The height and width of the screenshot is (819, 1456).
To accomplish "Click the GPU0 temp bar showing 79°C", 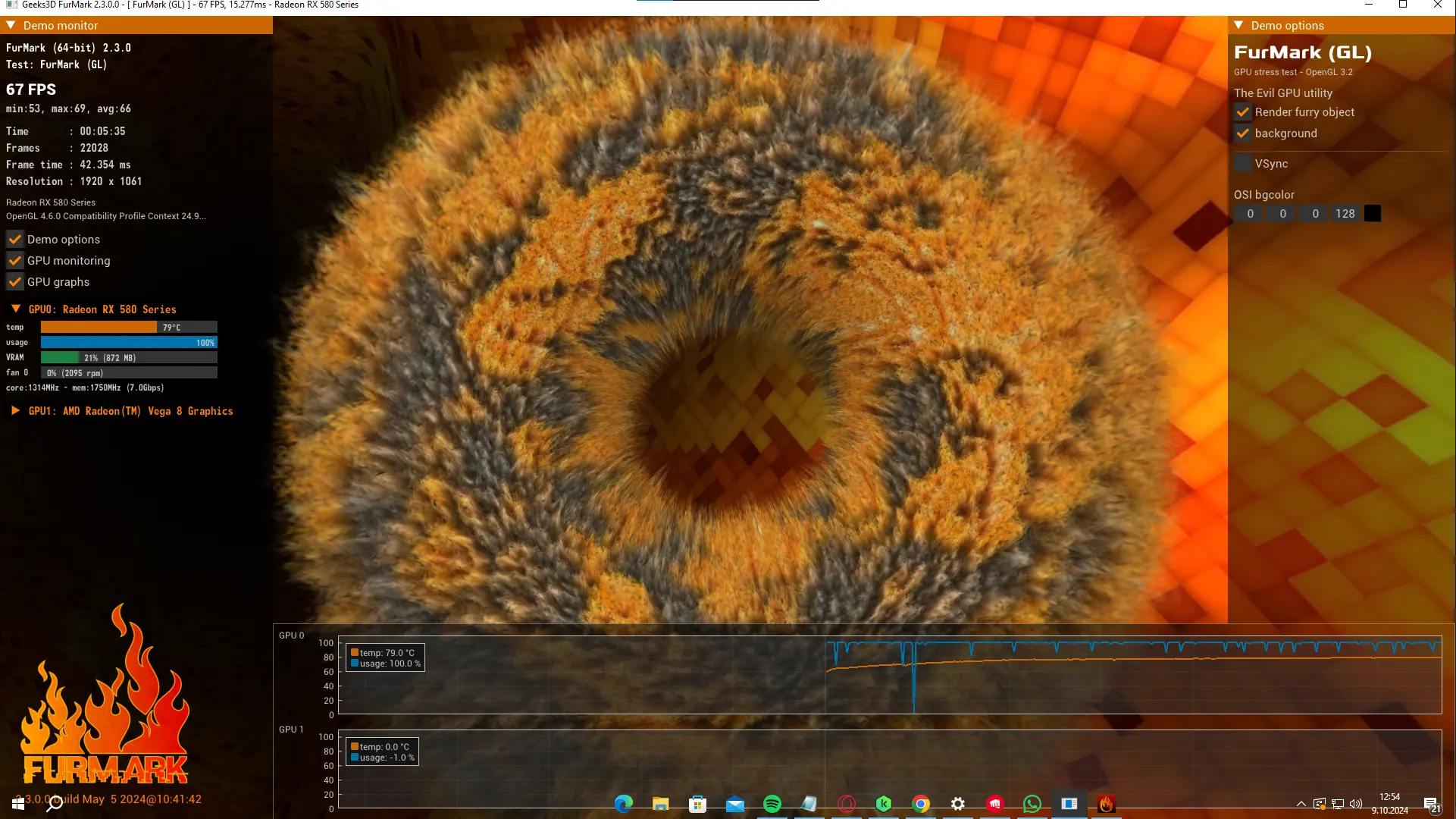I will point(129,328).
